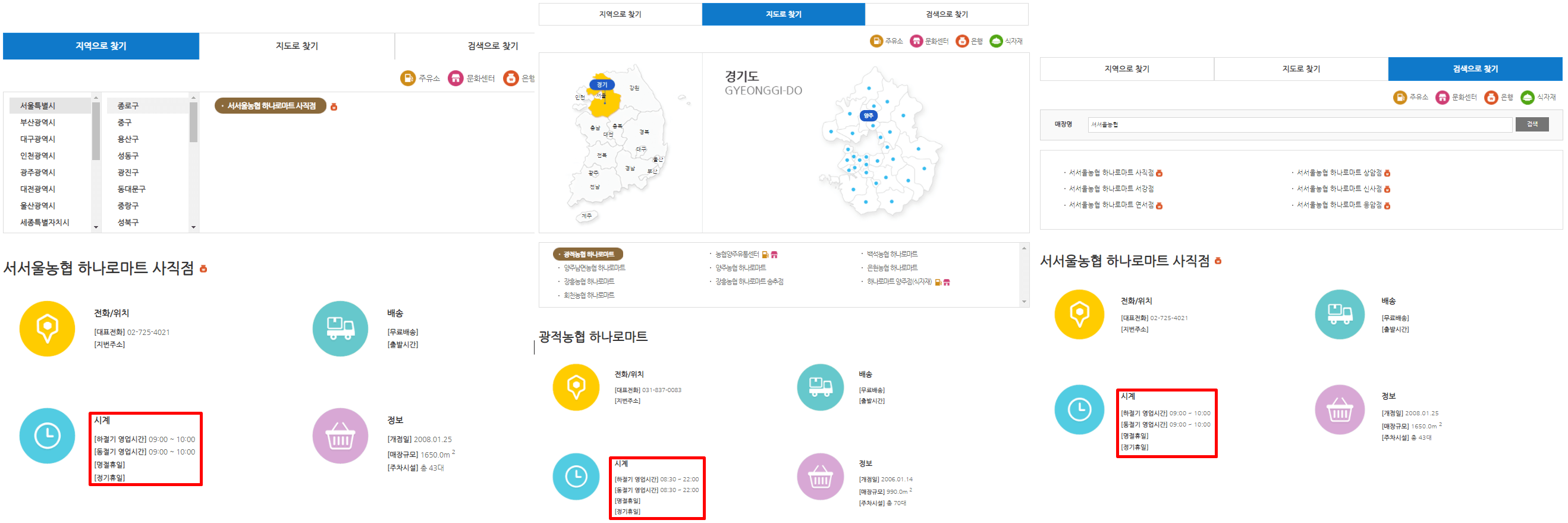The height and width of the screenshot is (523, 1568).
Task: Click gas station icon next to 농협양주유통센터
Action: point(765,255)
